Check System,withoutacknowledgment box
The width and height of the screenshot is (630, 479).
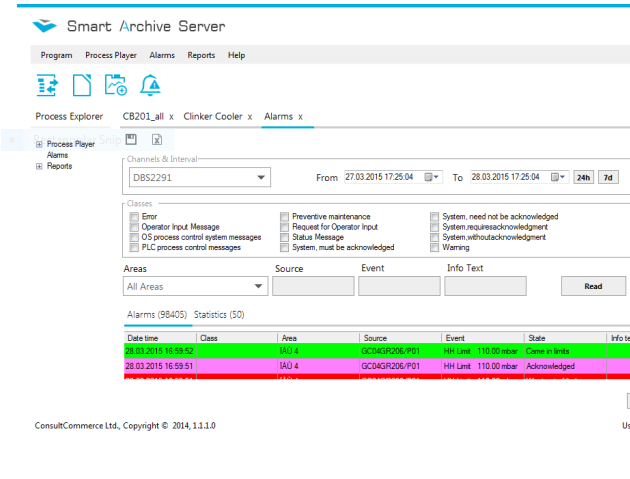(x=434, y=237)
